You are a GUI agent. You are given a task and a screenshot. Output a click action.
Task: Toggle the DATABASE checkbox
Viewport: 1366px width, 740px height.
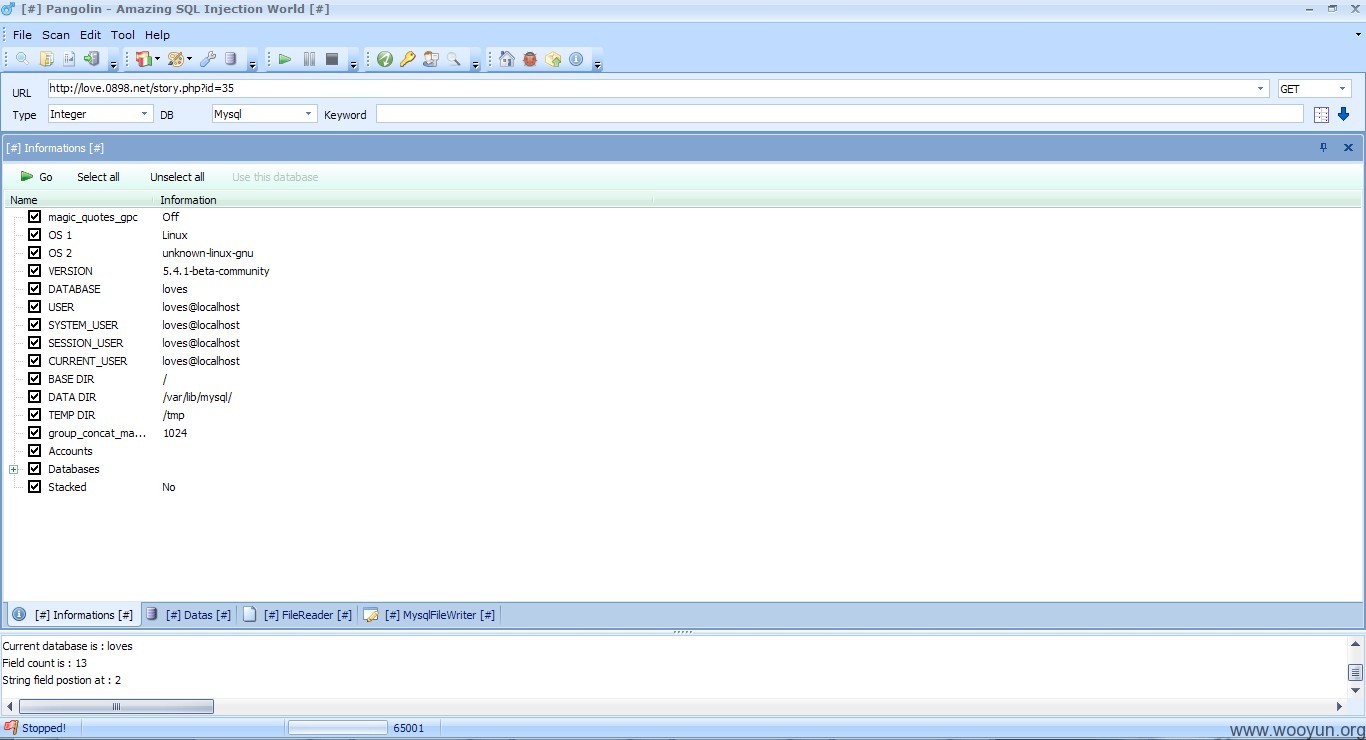click(35, 289)
